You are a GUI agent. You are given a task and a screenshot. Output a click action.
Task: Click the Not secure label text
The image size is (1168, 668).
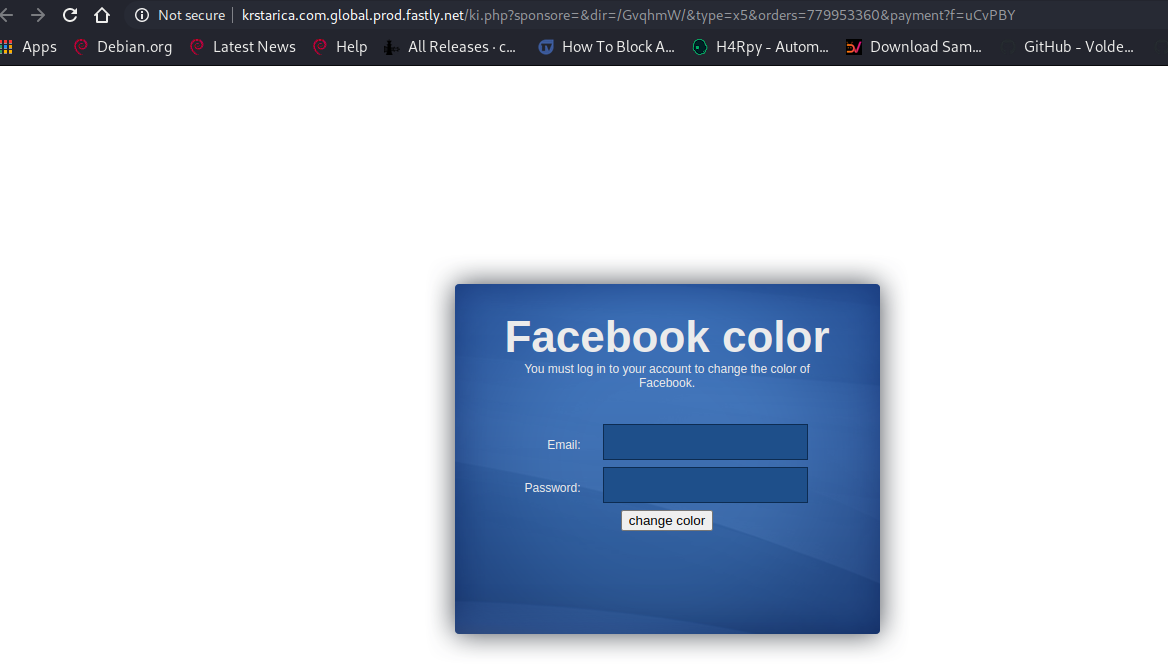point(191,15)
